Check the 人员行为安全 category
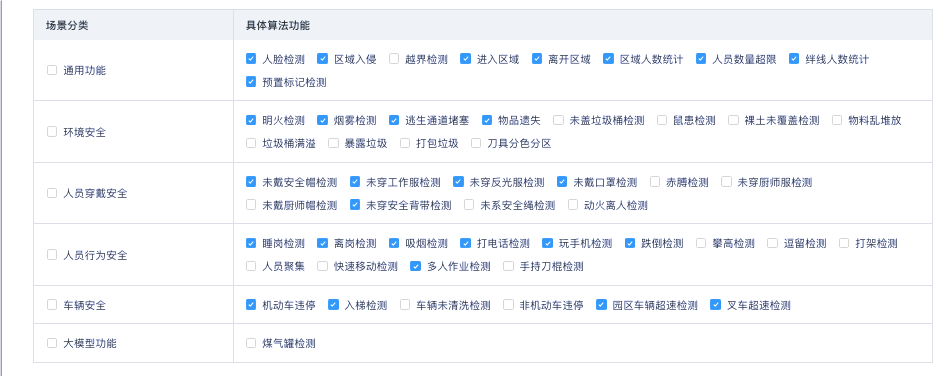The width and height of the screenshot is (950, 376). (x=52, y=255)
